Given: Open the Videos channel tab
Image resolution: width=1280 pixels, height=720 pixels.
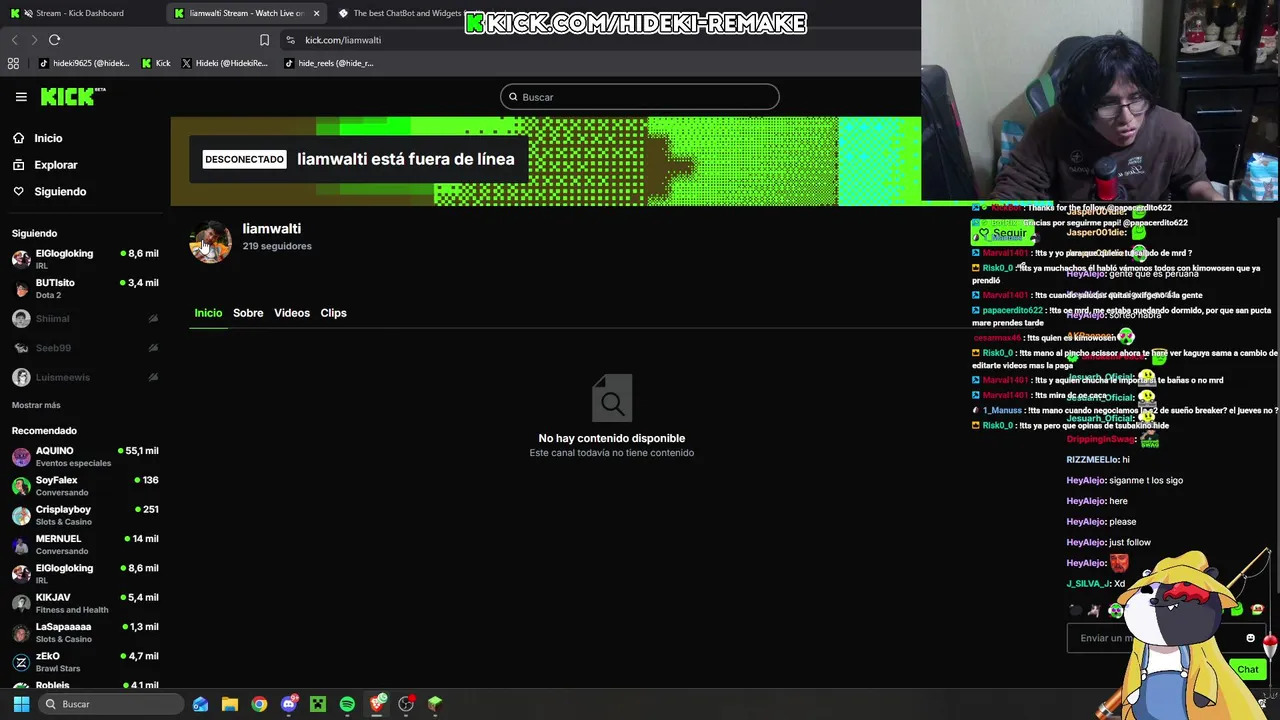Looking at the screenshot, I should click(x=292, y=313).
